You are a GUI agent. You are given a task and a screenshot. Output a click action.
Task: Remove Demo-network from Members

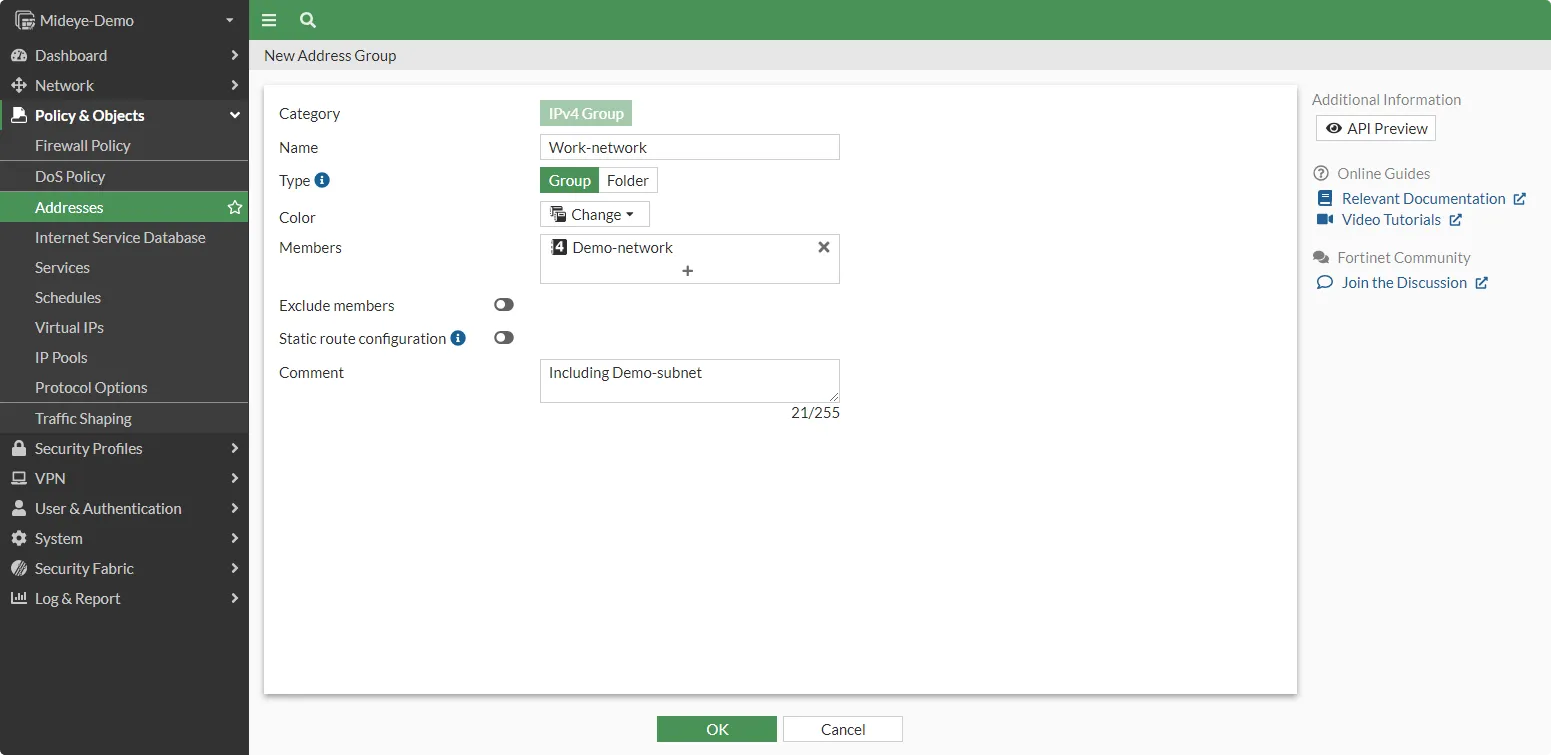click(823, 247)
